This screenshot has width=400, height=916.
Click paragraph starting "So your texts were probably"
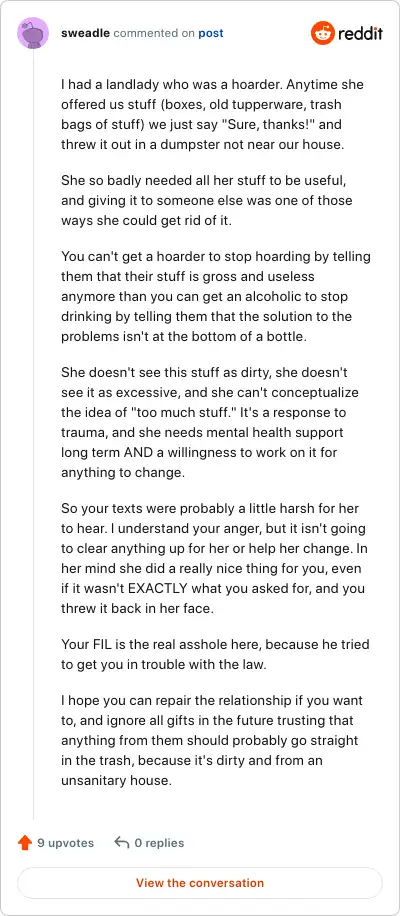(x=214, y=558)
